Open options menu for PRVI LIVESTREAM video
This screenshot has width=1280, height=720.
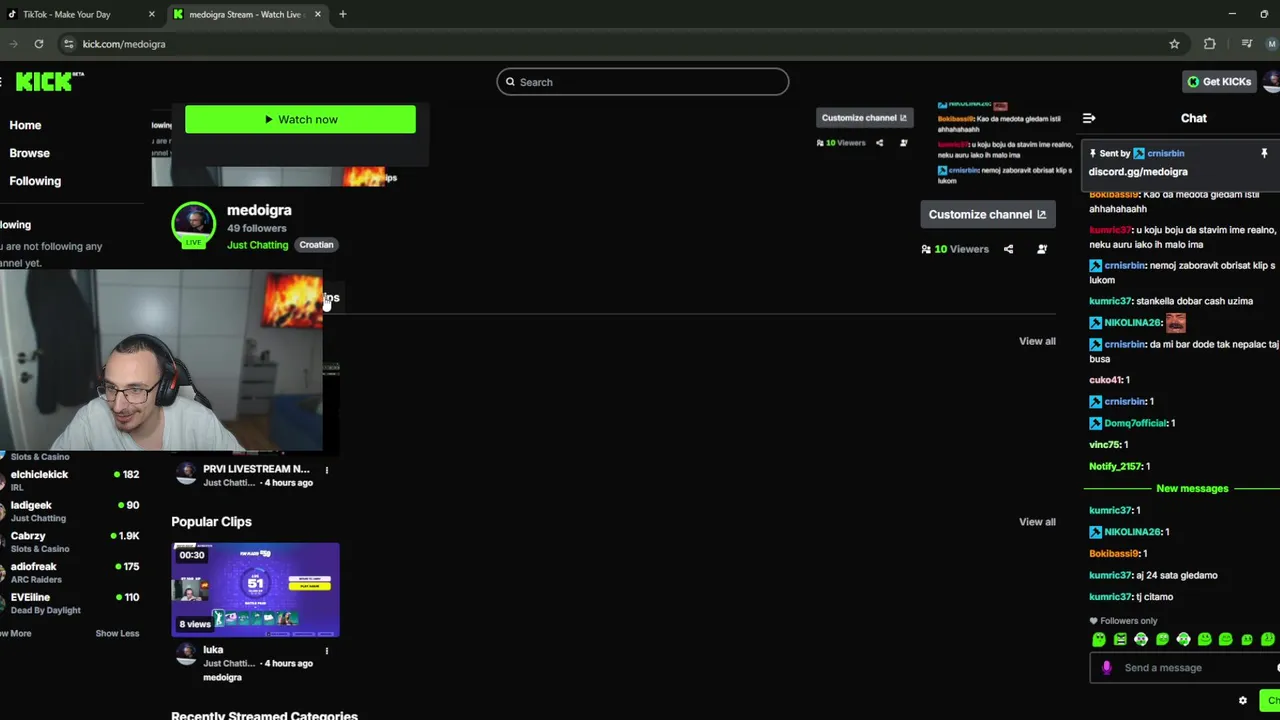point(326,470)
